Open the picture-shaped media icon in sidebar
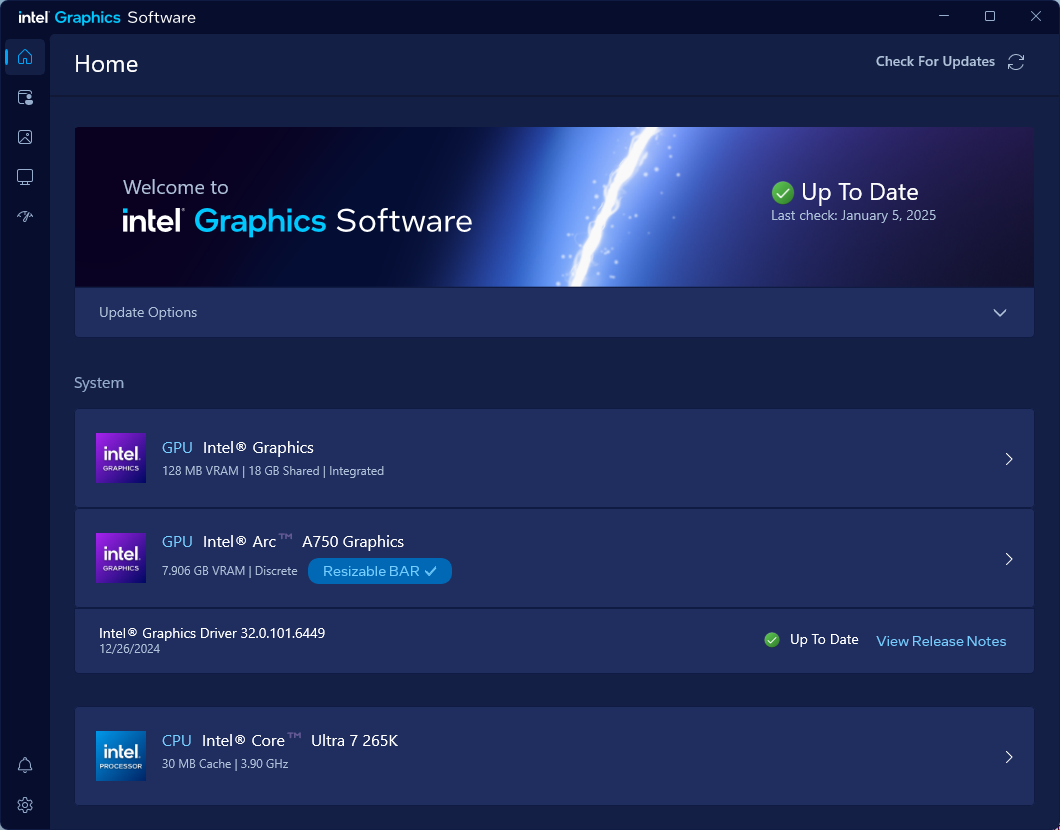The image size is (1060, 830). [25, 137]
